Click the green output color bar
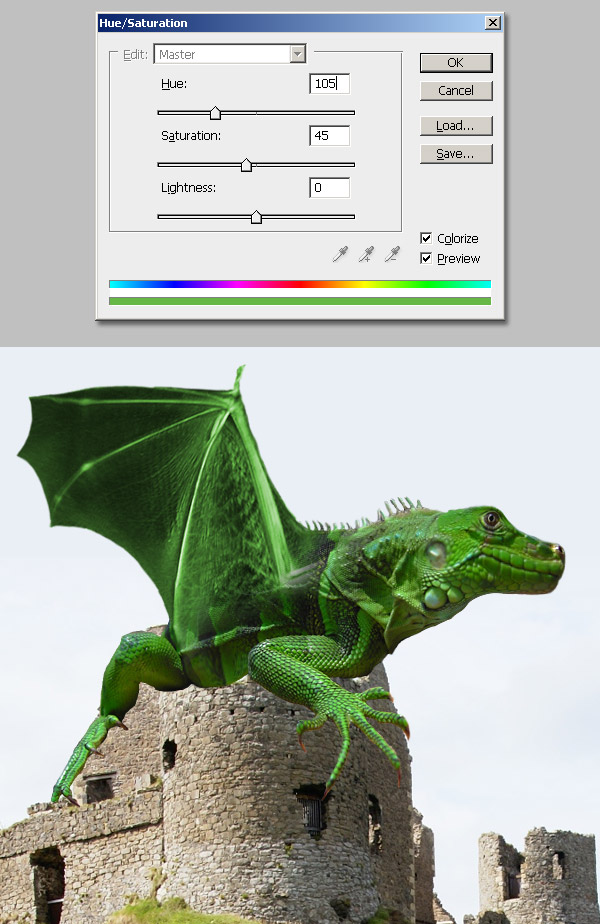 coord(299,301)
